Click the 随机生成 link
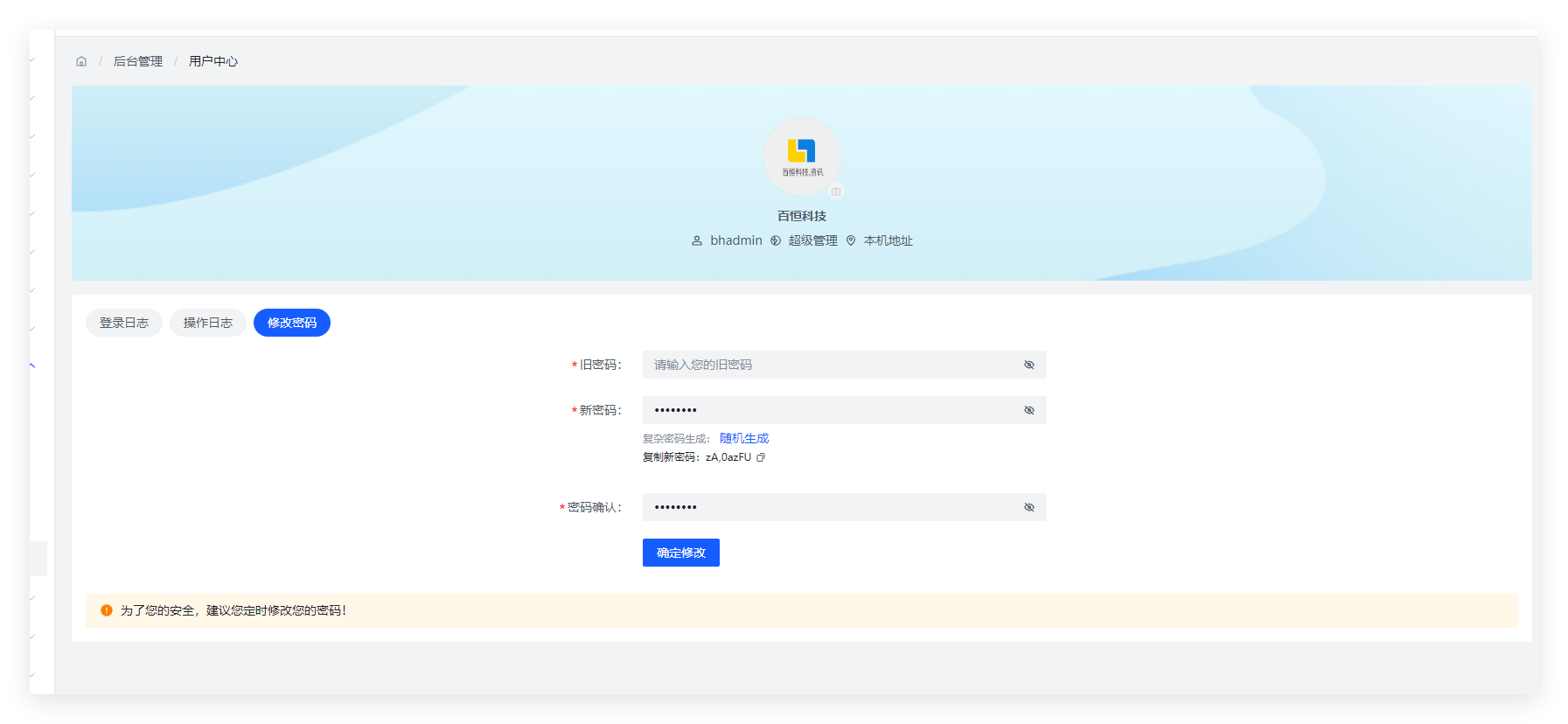Screen dimensions: 1568x724 [744, 438]
